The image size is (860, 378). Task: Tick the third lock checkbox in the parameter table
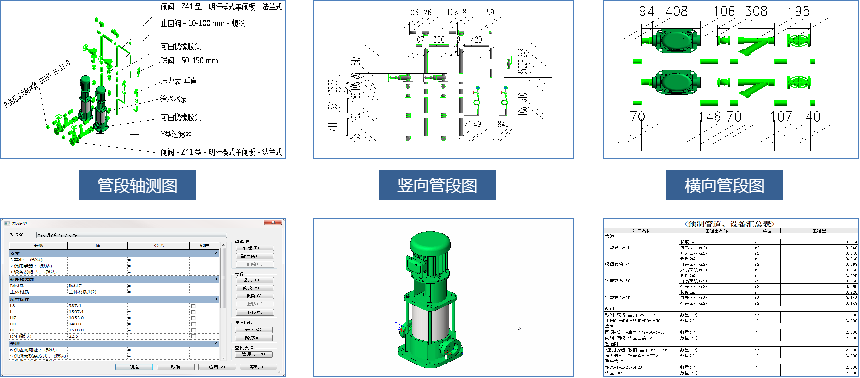point(193,318)
